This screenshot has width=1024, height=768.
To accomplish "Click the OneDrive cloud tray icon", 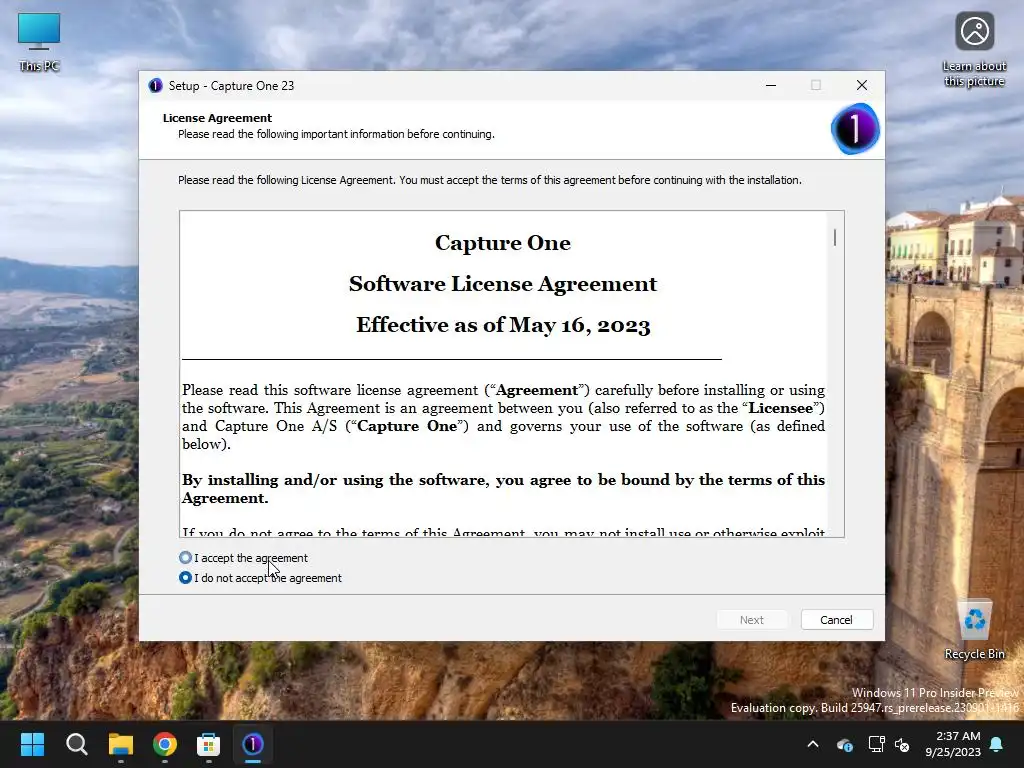I will click(x=844, y=744).
